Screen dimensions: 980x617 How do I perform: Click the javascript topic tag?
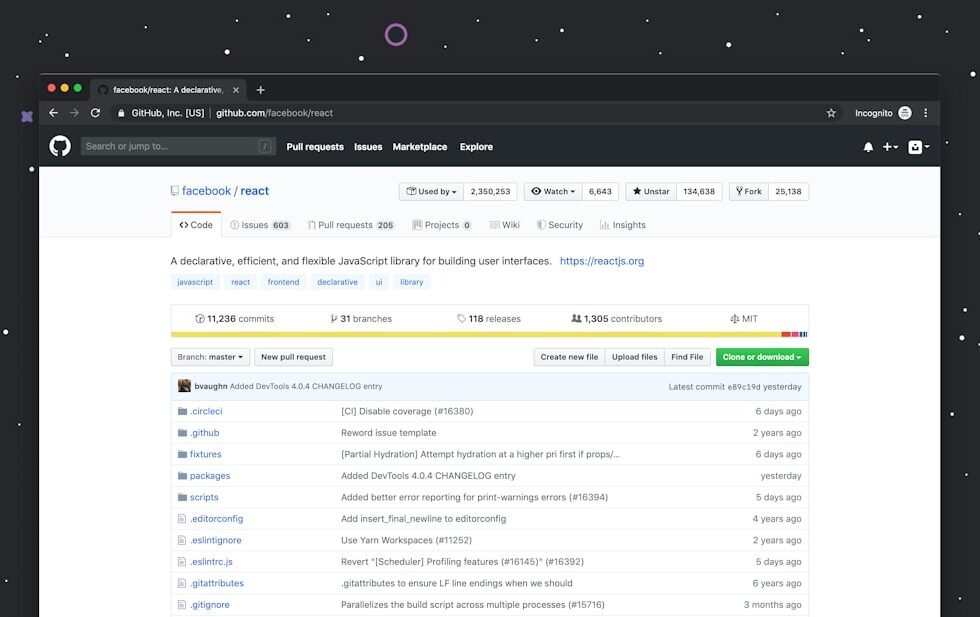point(195,282)
